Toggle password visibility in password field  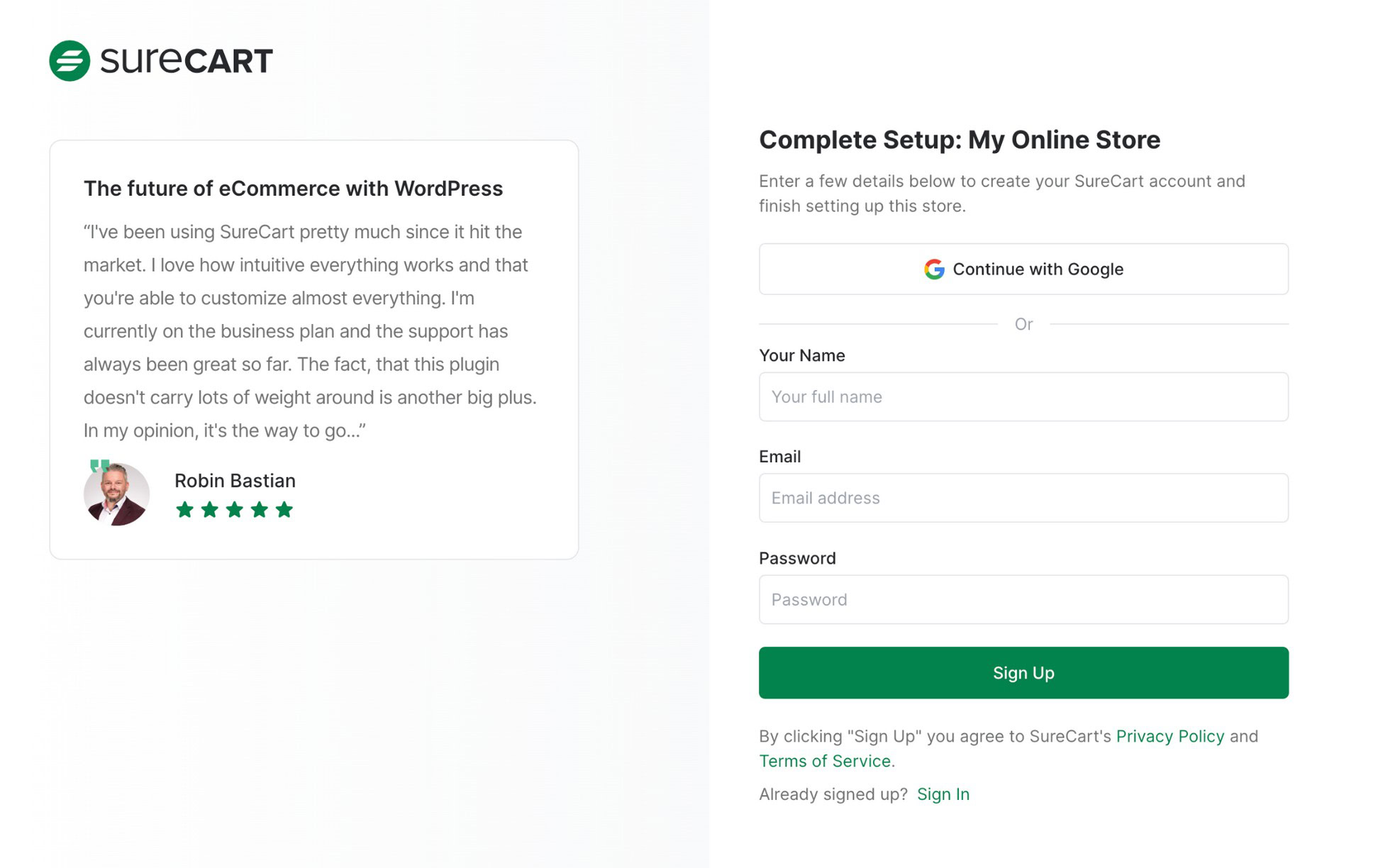click(x=1263, y=599)
